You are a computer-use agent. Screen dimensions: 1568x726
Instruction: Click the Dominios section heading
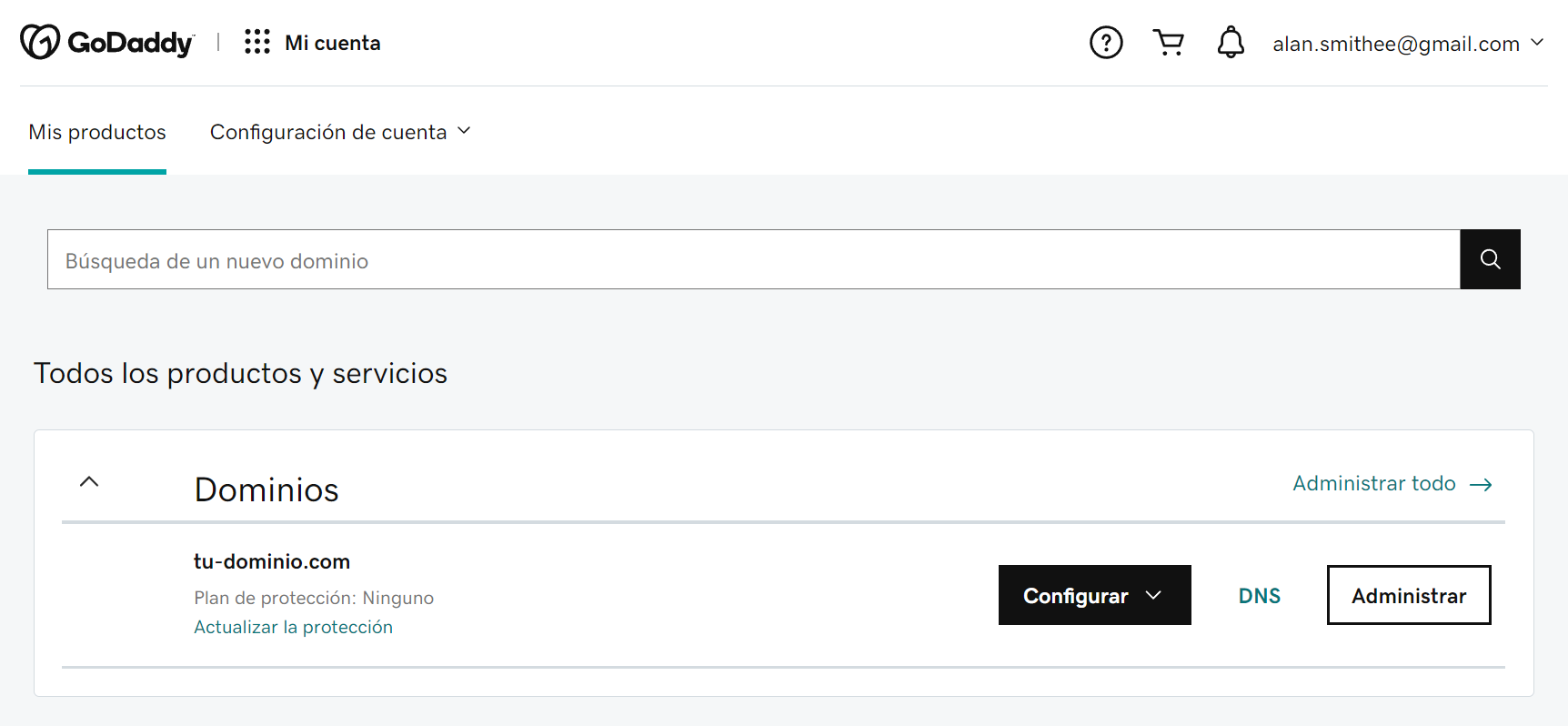[266, 489]
